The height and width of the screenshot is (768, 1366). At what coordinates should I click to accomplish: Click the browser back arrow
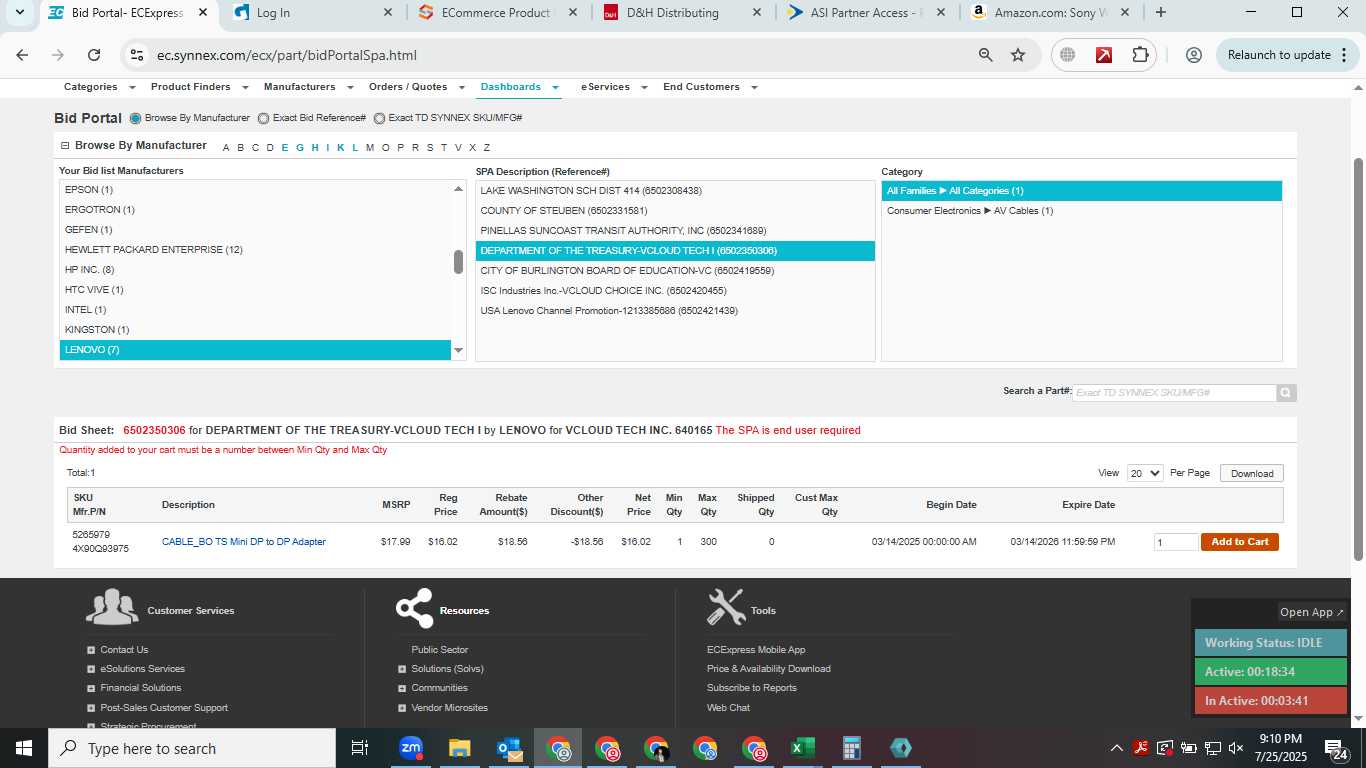coord(22,55)
